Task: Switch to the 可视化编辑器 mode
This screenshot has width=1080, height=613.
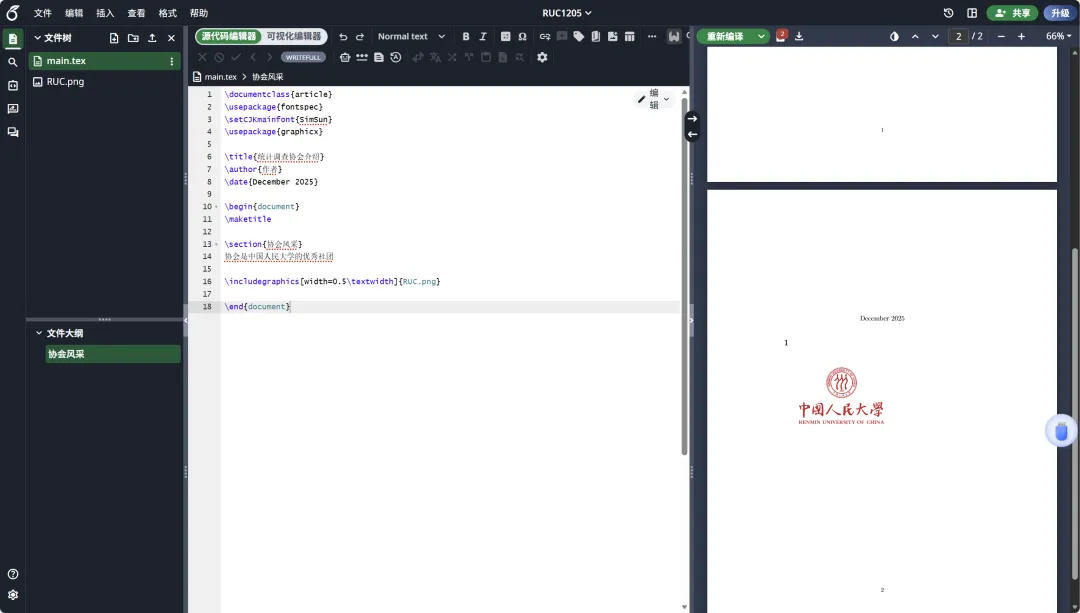Action: (x=294, y=37)
